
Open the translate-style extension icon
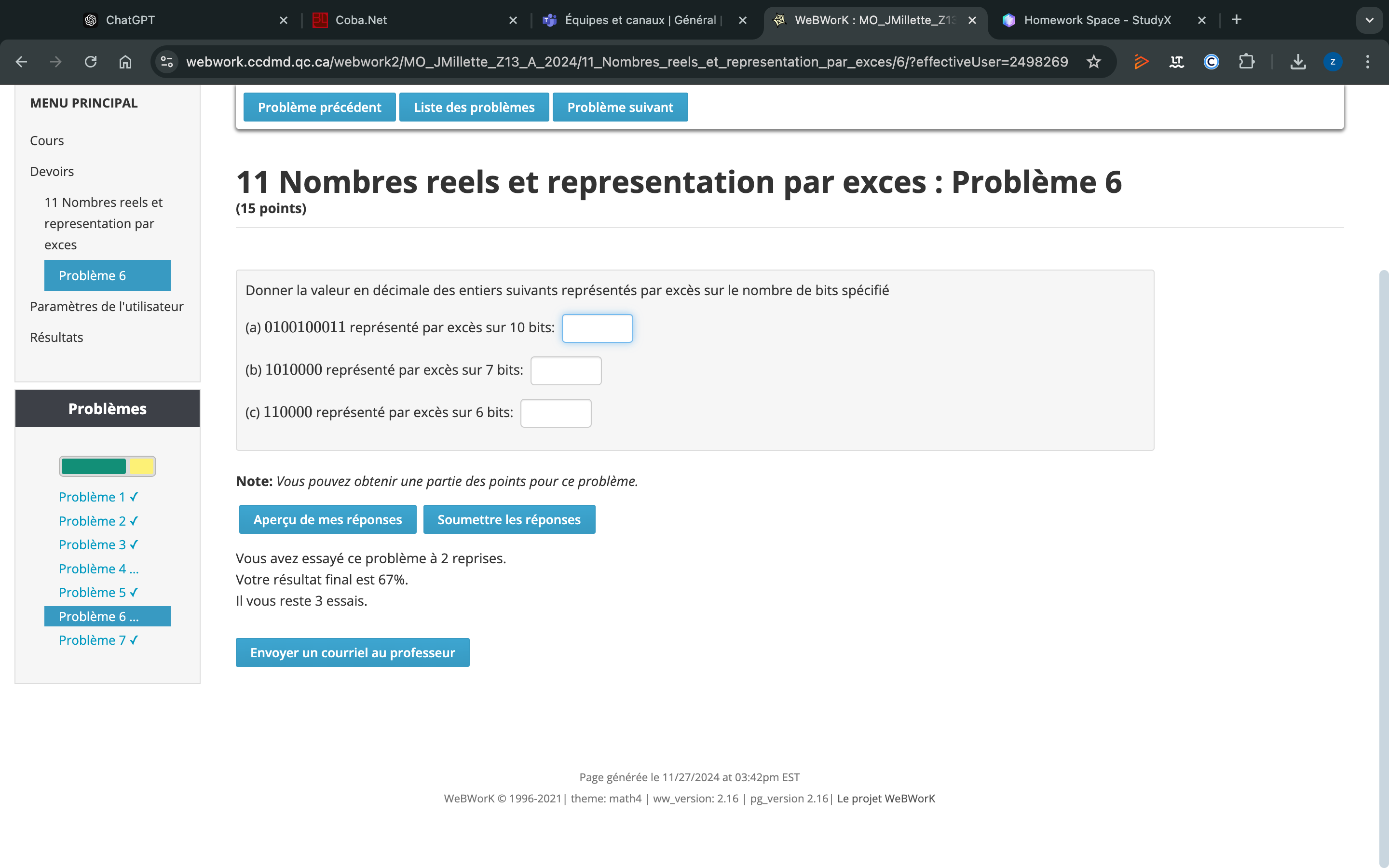(x=1177, y=61)
